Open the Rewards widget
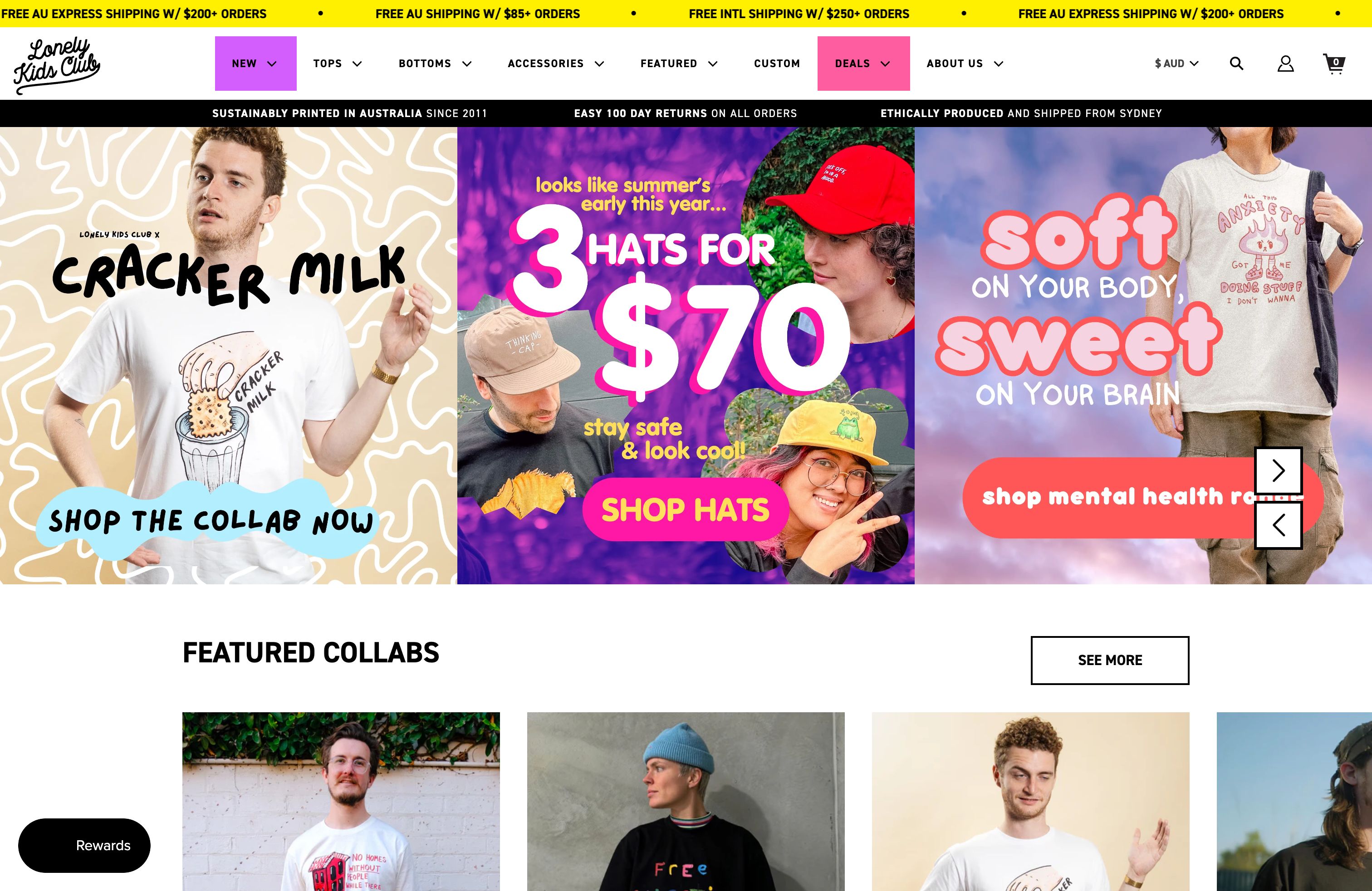Image resolution: width=1372 pixels, height=891 pixels. 84,846
